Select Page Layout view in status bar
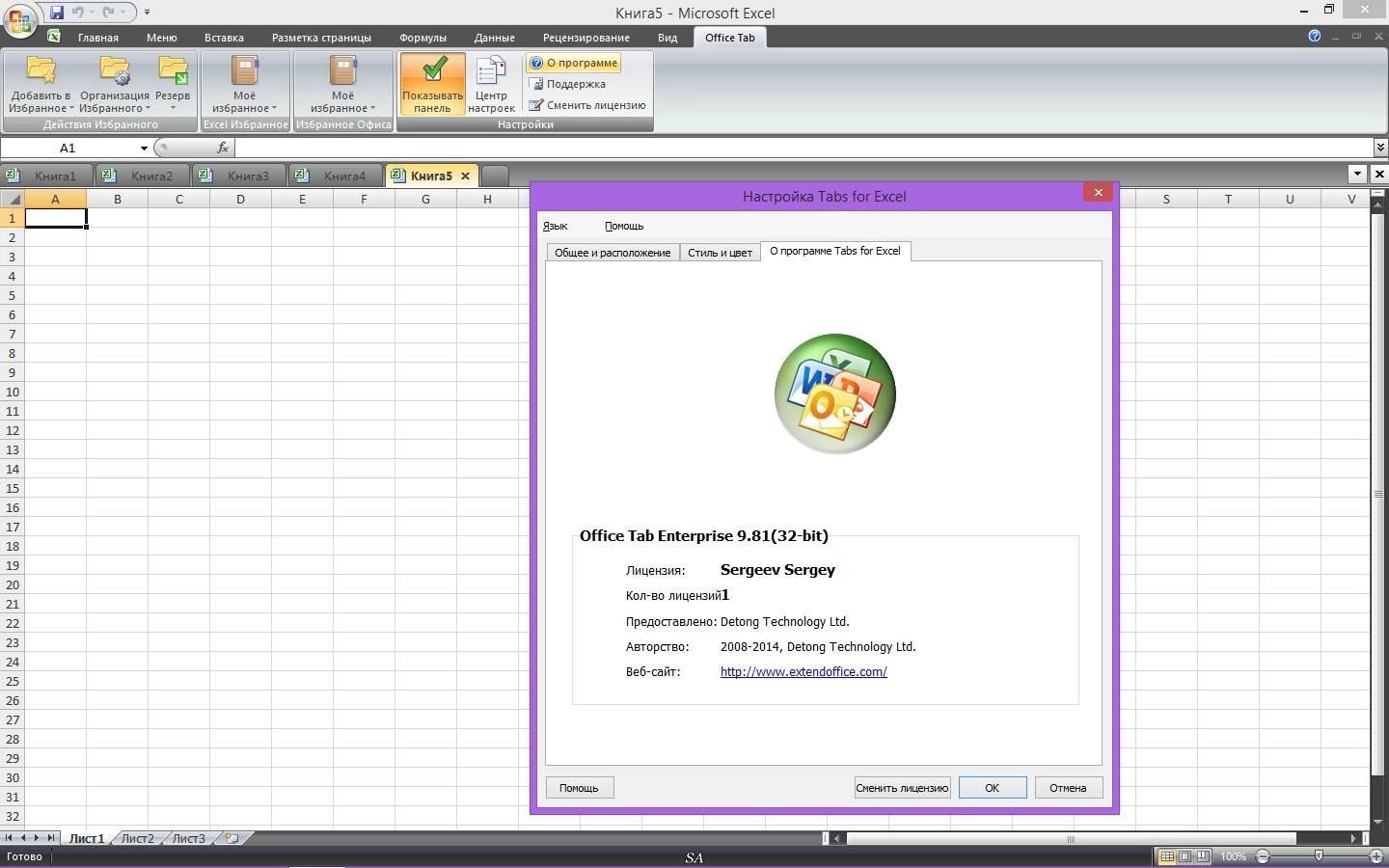Viewport: 1389px width, 868px height. click(1185, 856)
